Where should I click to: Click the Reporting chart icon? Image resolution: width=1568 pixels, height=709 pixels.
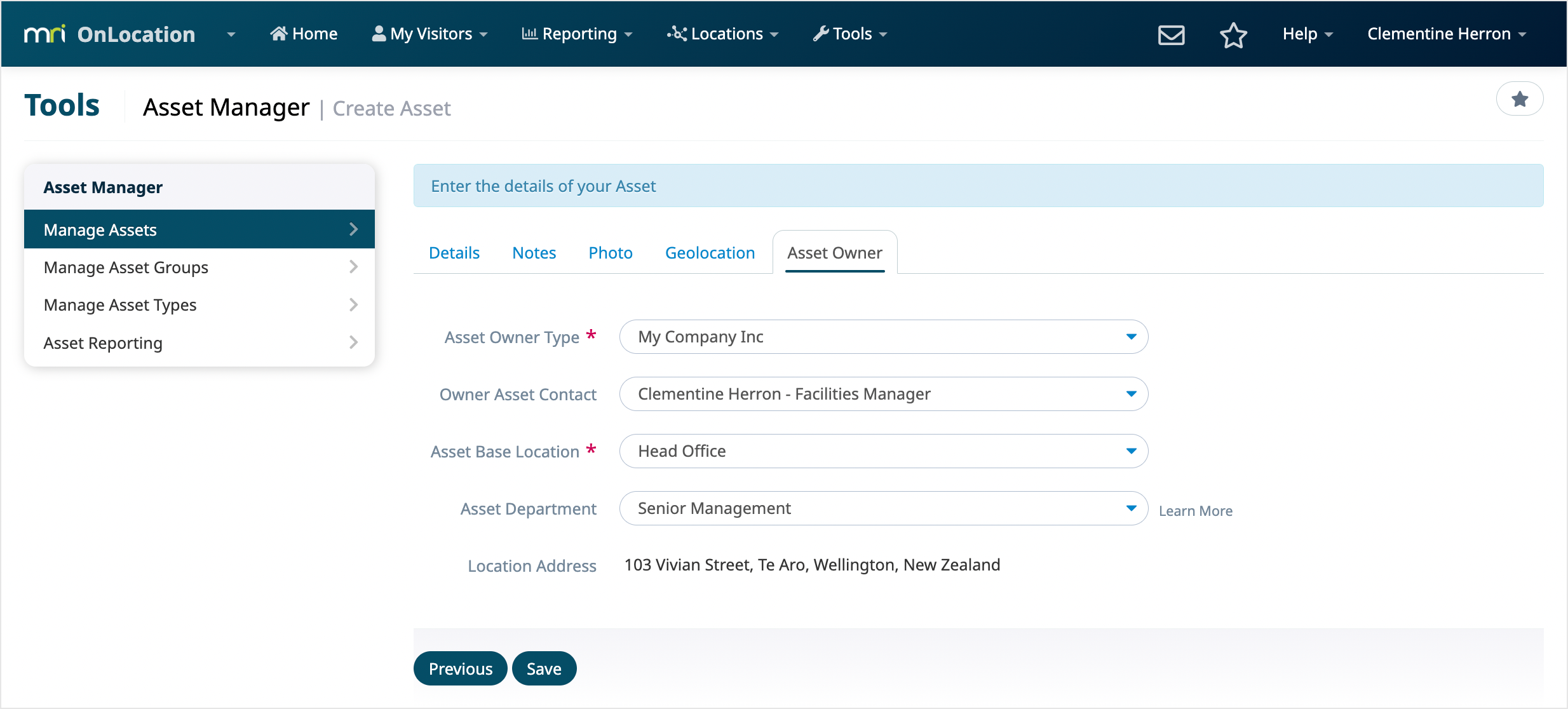tap(530, 34)
